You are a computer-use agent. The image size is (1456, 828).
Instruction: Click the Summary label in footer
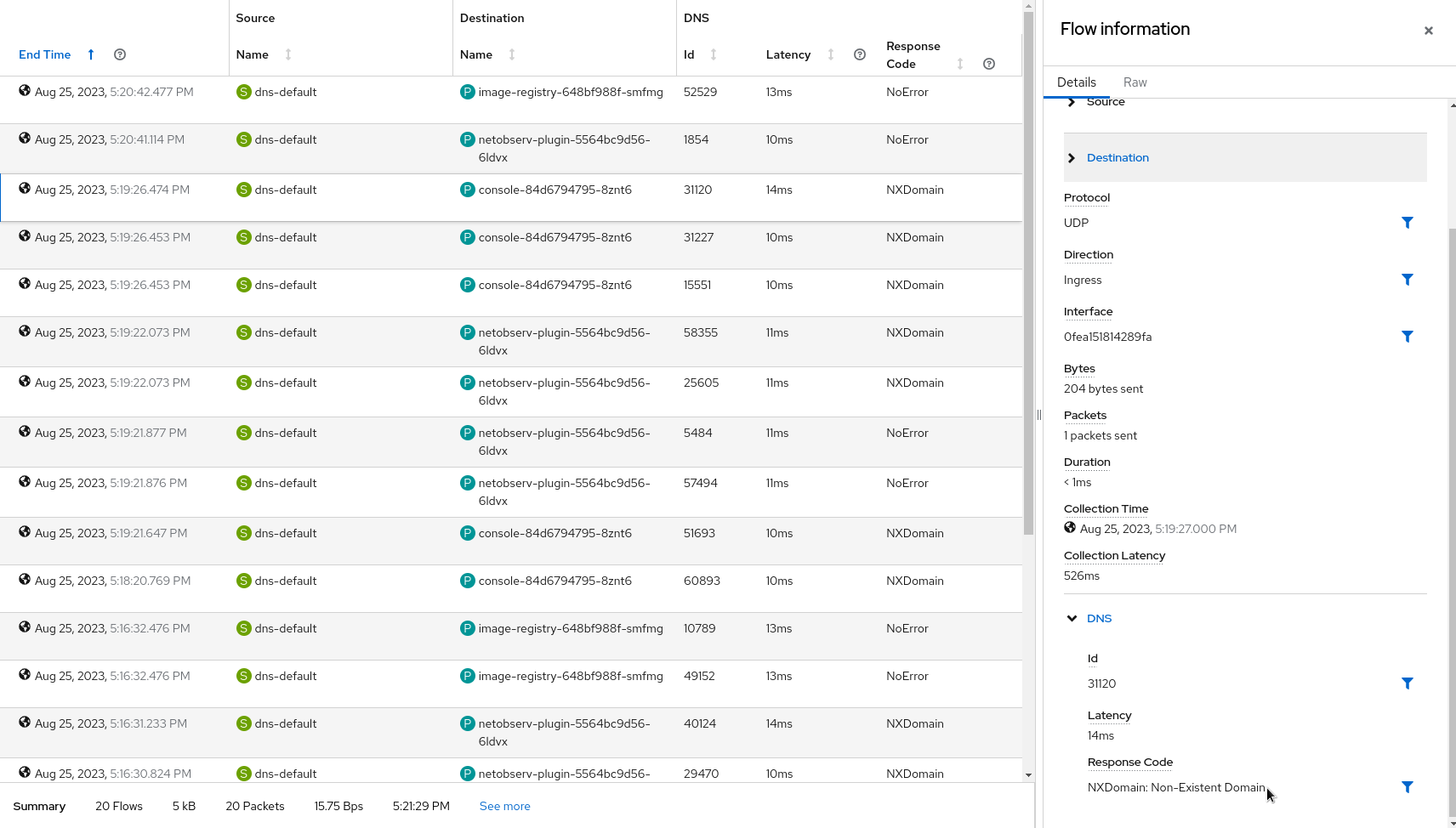coord(39,806)
